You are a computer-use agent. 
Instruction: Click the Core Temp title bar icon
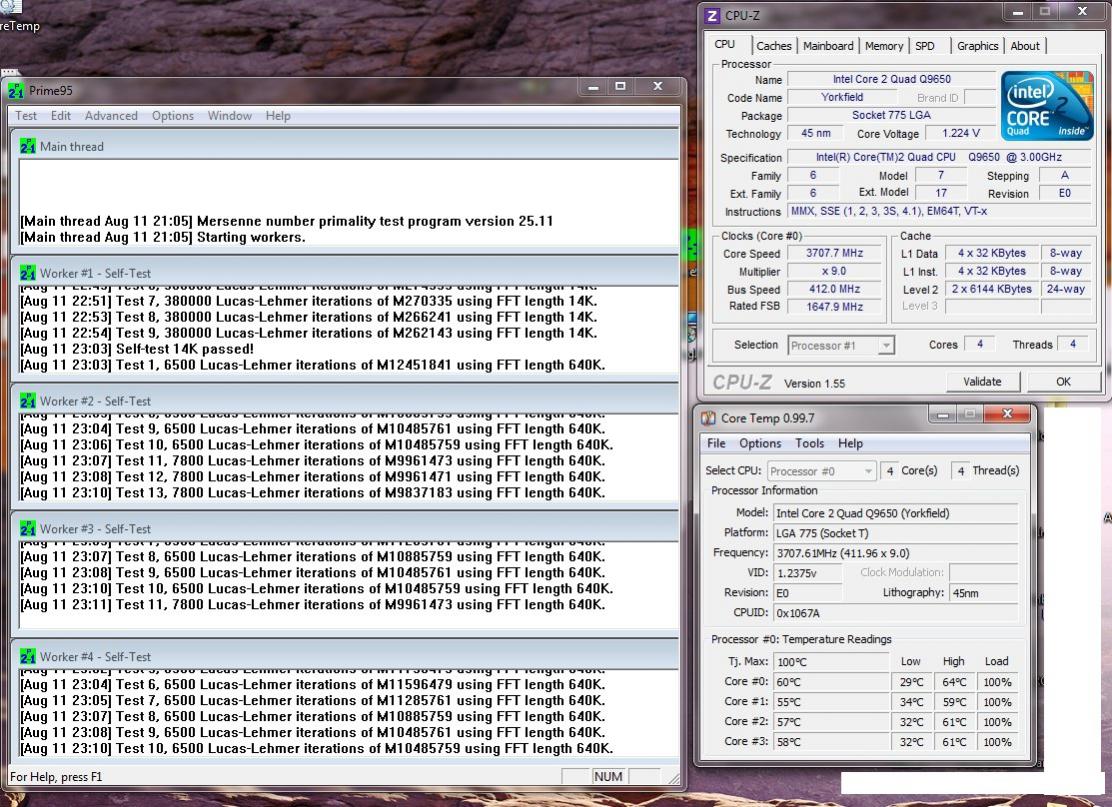pyautogui.click(x=708, y=418)
